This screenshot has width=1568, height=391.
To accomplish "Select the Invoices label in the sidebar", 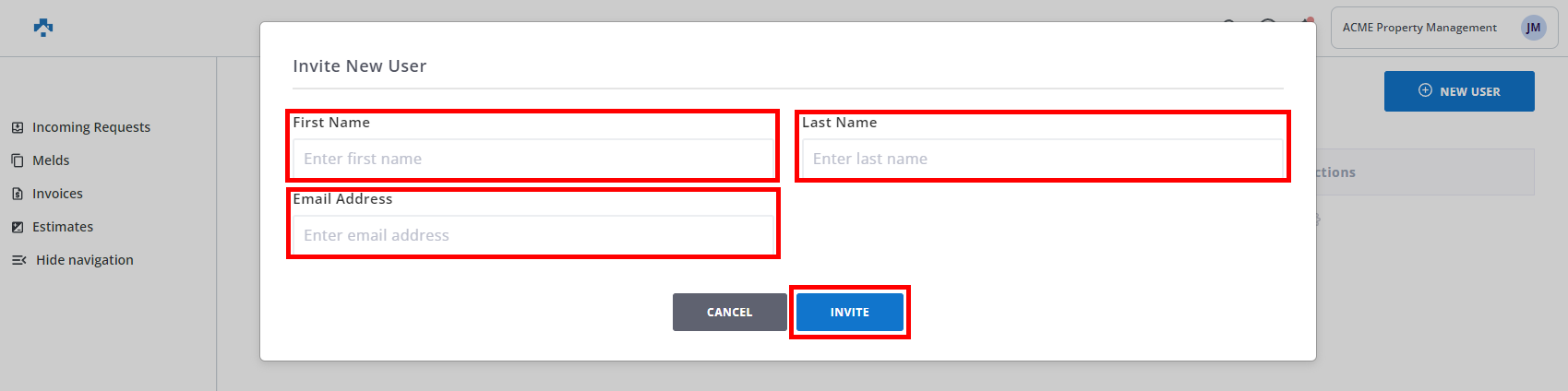I will [x=57, y=194].
